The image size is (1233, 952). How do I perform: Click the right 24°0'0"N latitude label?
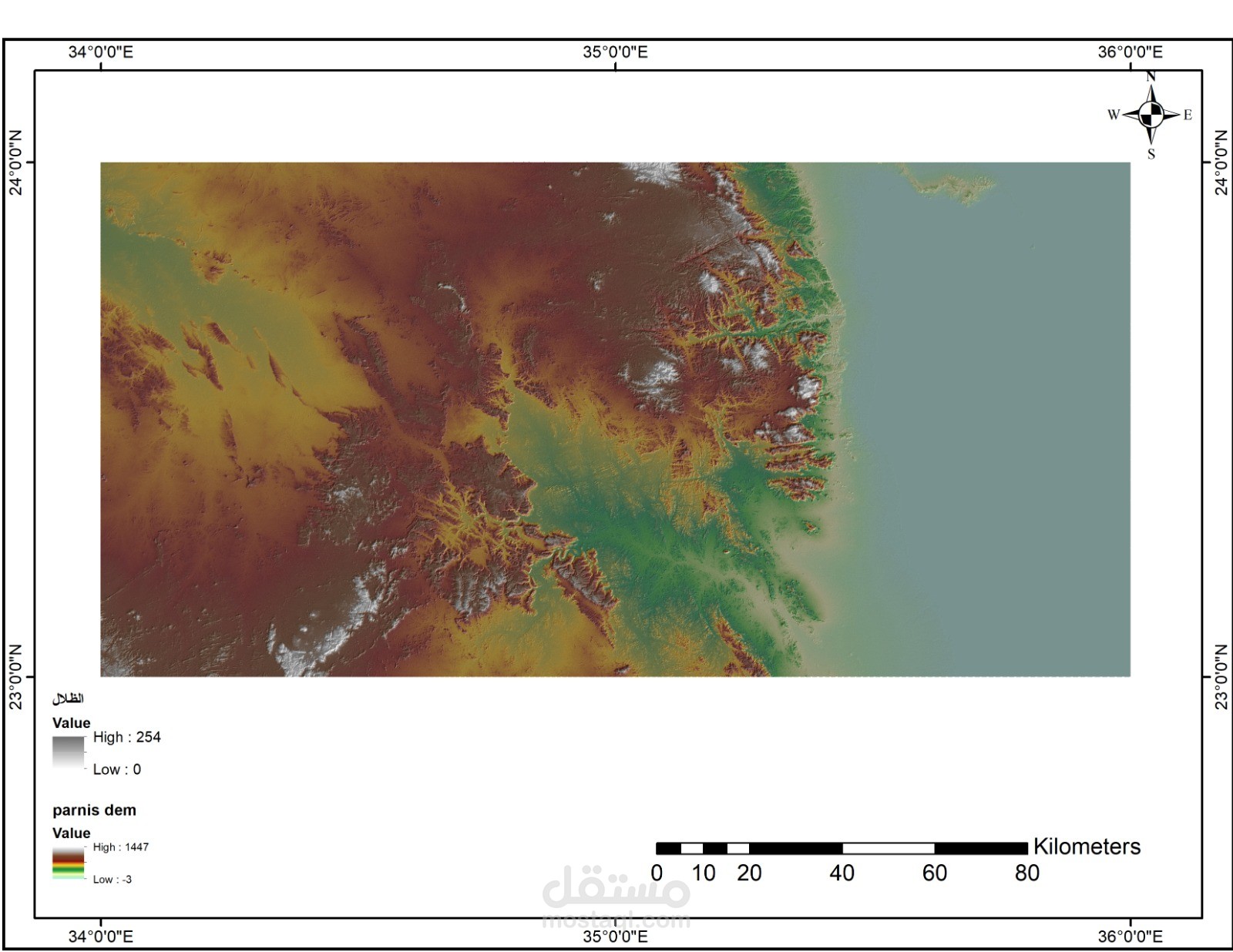point(1221,163)
